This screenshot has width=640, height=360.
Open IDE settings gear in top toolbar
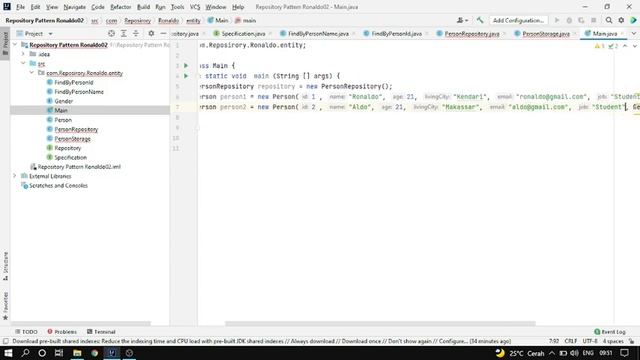click(621, 20)
